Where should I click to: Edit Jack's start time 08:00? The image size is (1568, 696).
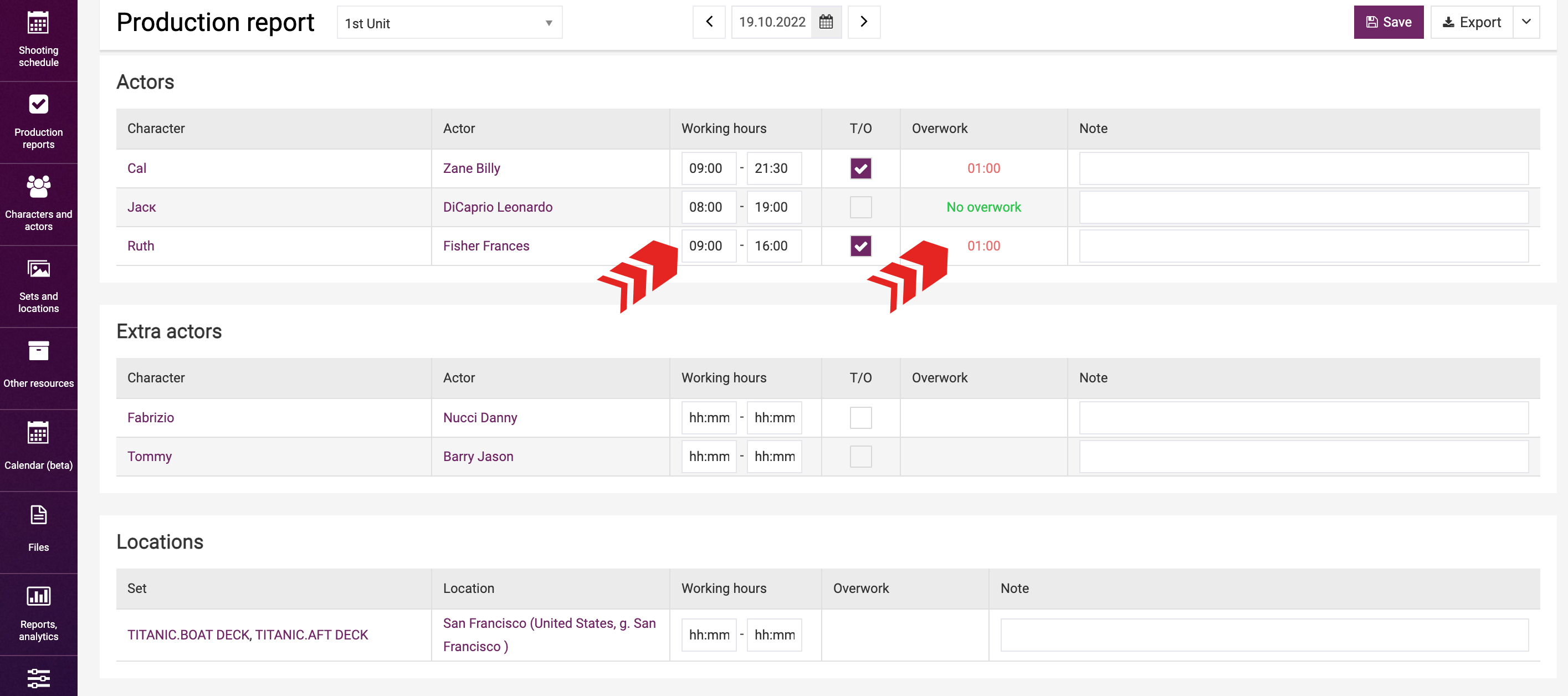click(x=709, y=207)
